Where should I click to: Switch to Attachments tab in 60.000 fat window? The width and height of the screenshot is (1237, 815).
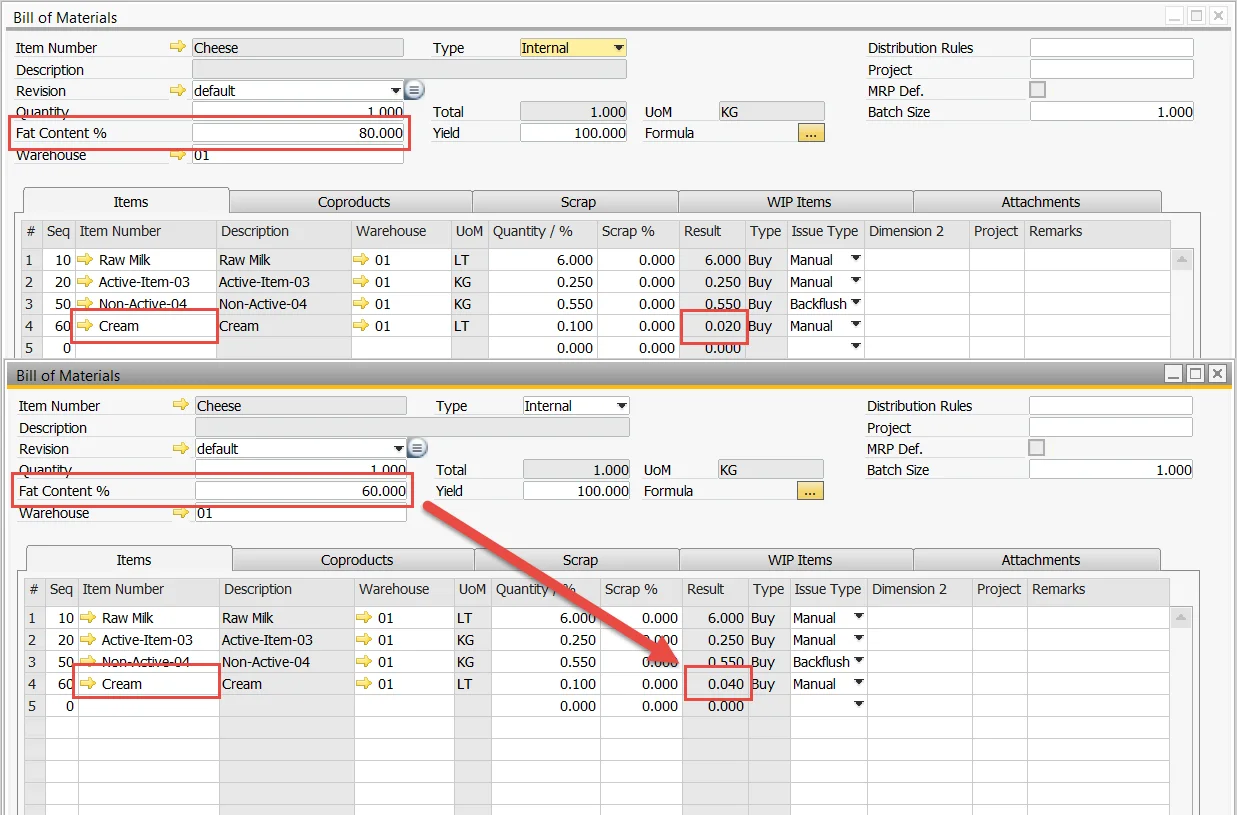coord(1041,560)
